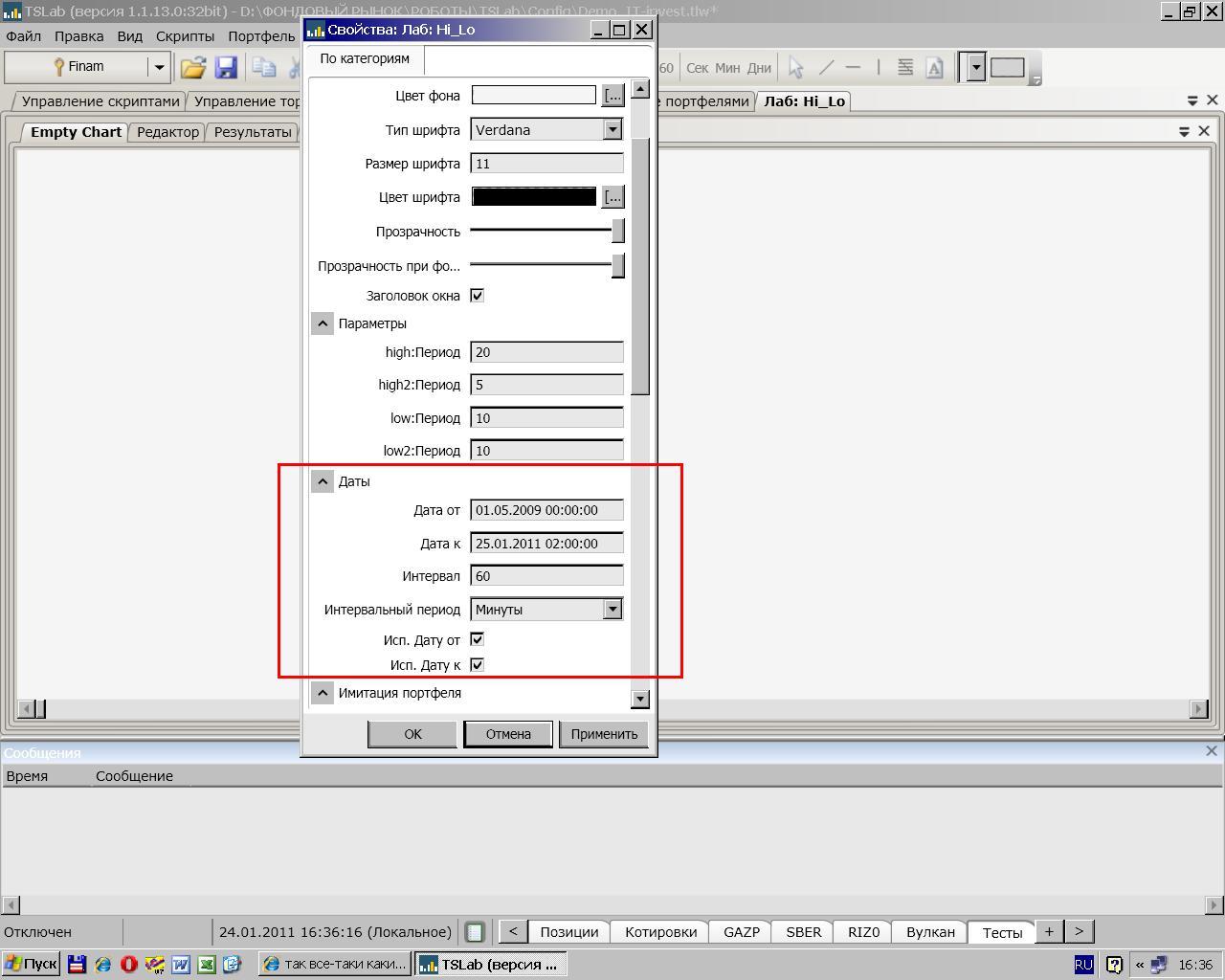Launch Internet Explorer from quick launch

[103, 964]
